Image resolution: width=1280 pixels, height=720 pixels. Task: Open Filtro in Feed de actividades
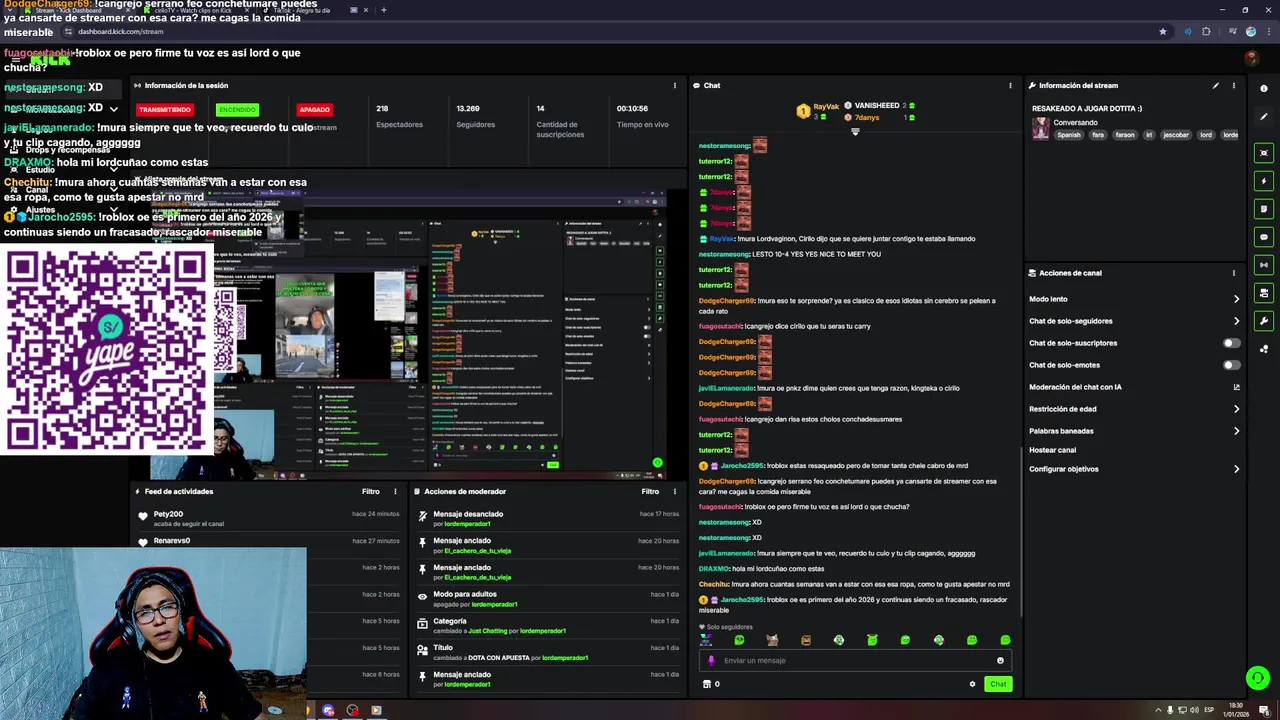370,492
